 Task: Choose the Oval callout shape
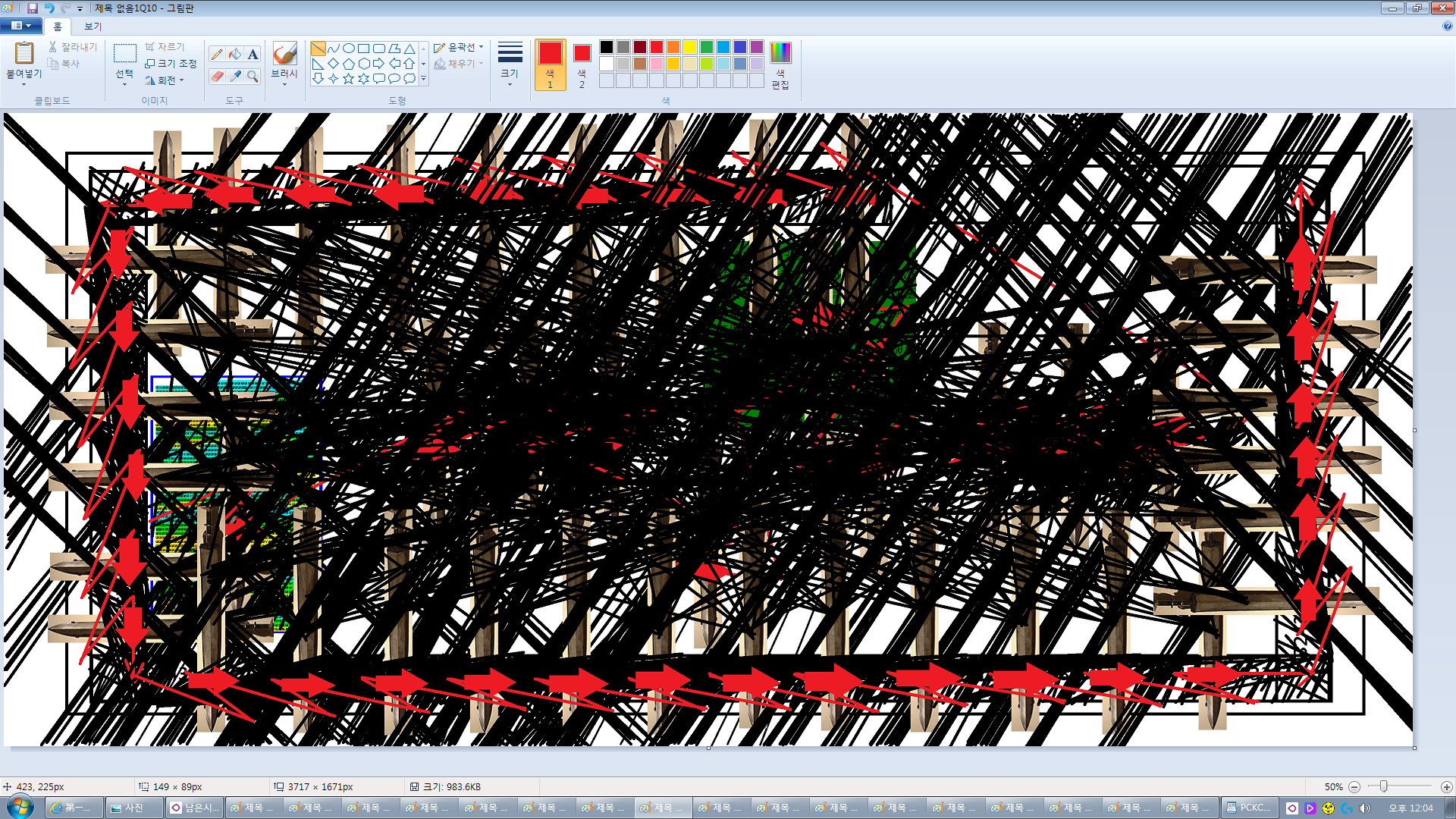394,78
